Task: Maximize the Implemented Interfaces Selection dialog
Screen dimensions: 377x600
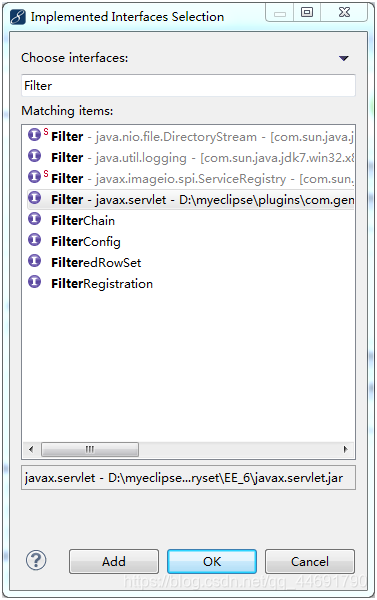Action: 307,13
